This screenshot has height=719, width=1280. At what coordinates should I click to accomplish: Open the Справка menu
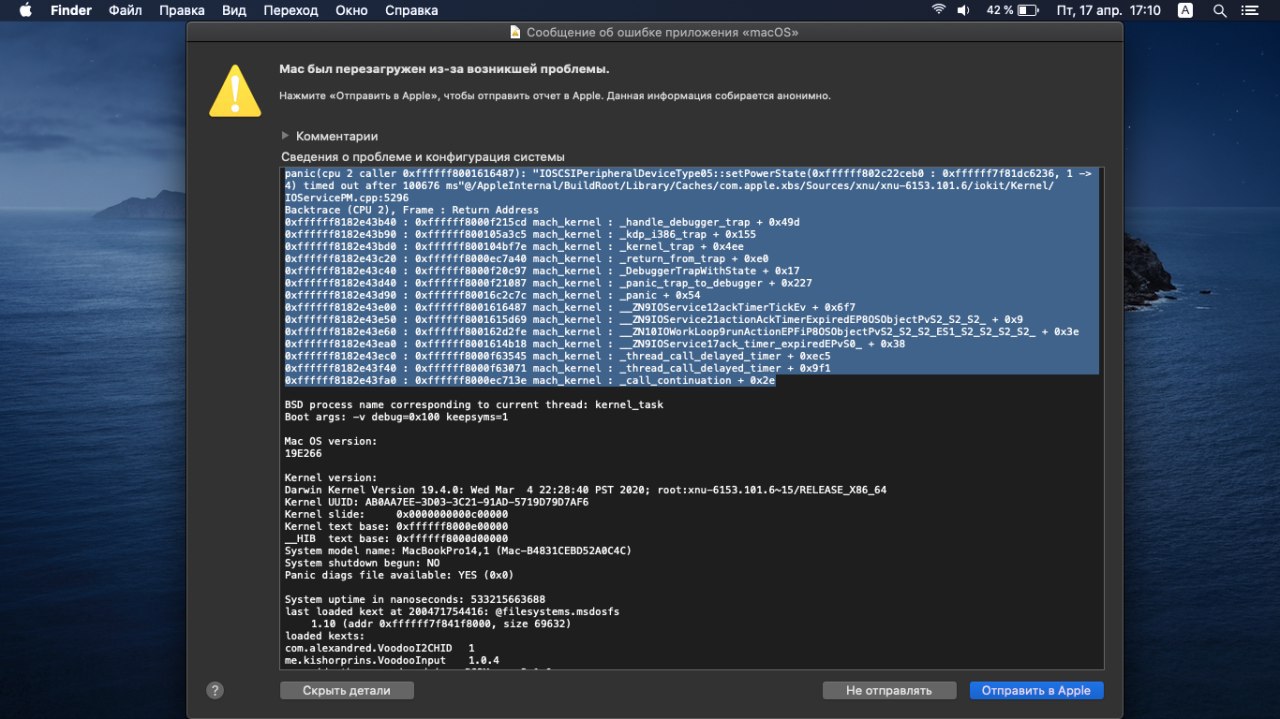411,10
